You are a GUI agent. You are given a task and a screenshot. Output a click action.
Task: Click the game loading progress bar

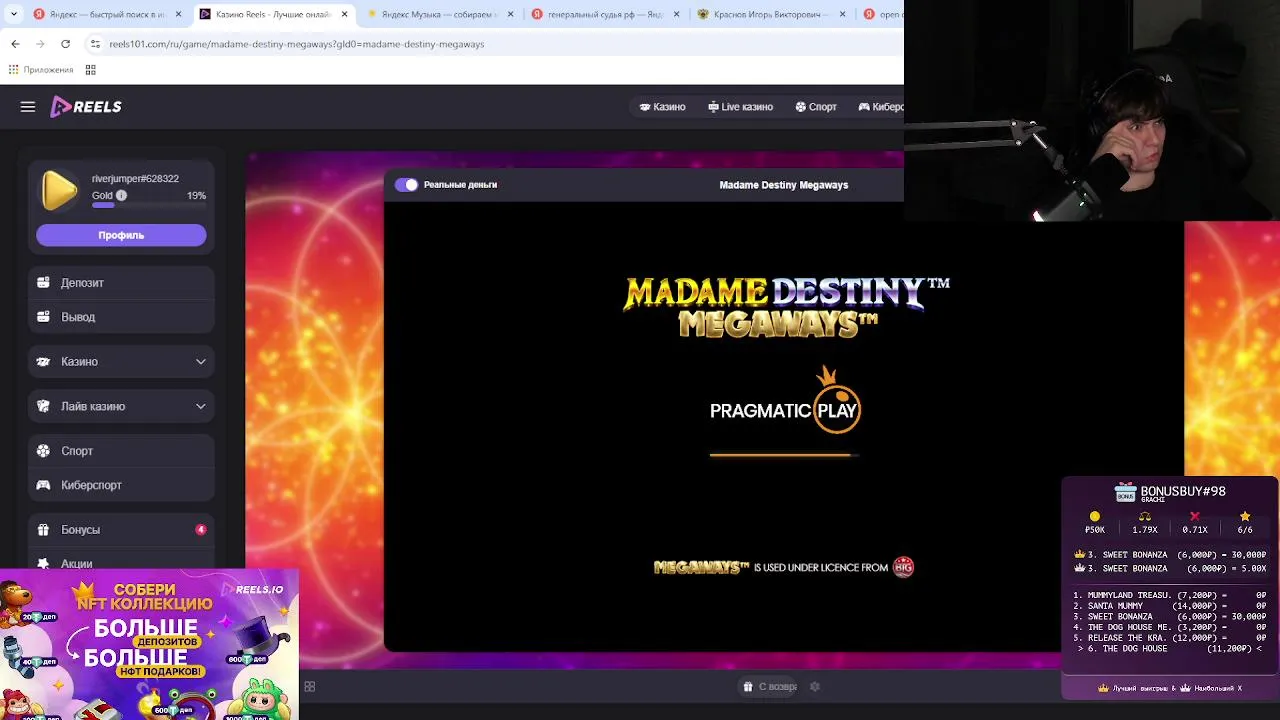pos(784,455)
